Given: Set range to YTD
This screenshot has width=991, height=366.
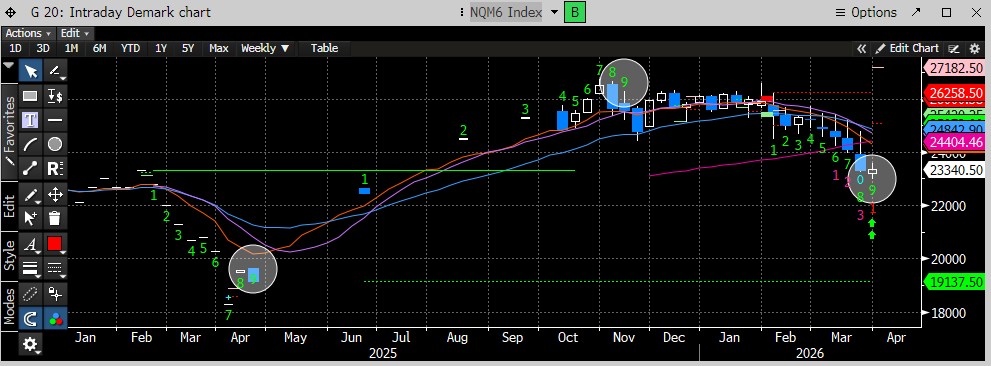Looking at the screenshot, I should [130, 48].
